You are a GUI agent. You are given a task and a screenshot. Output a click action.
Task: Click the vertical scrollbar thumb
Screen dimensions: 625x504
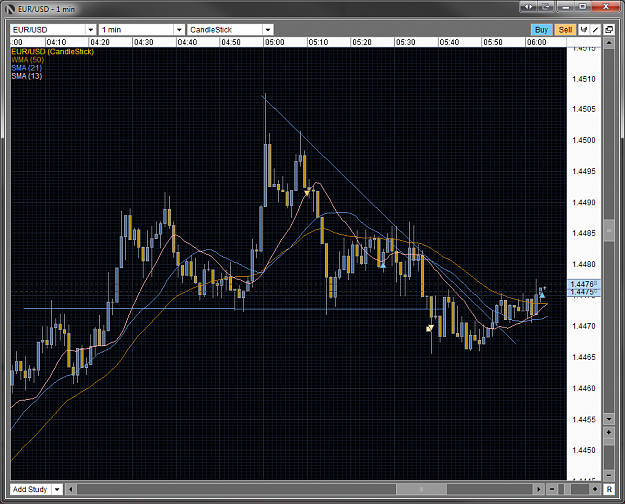pos(609,230)
